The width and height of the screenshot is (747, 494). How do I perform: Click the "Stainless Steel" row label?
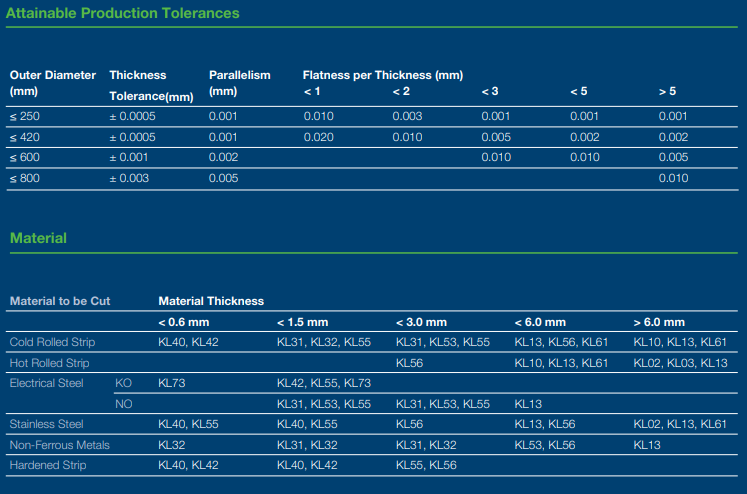[47, 424]
